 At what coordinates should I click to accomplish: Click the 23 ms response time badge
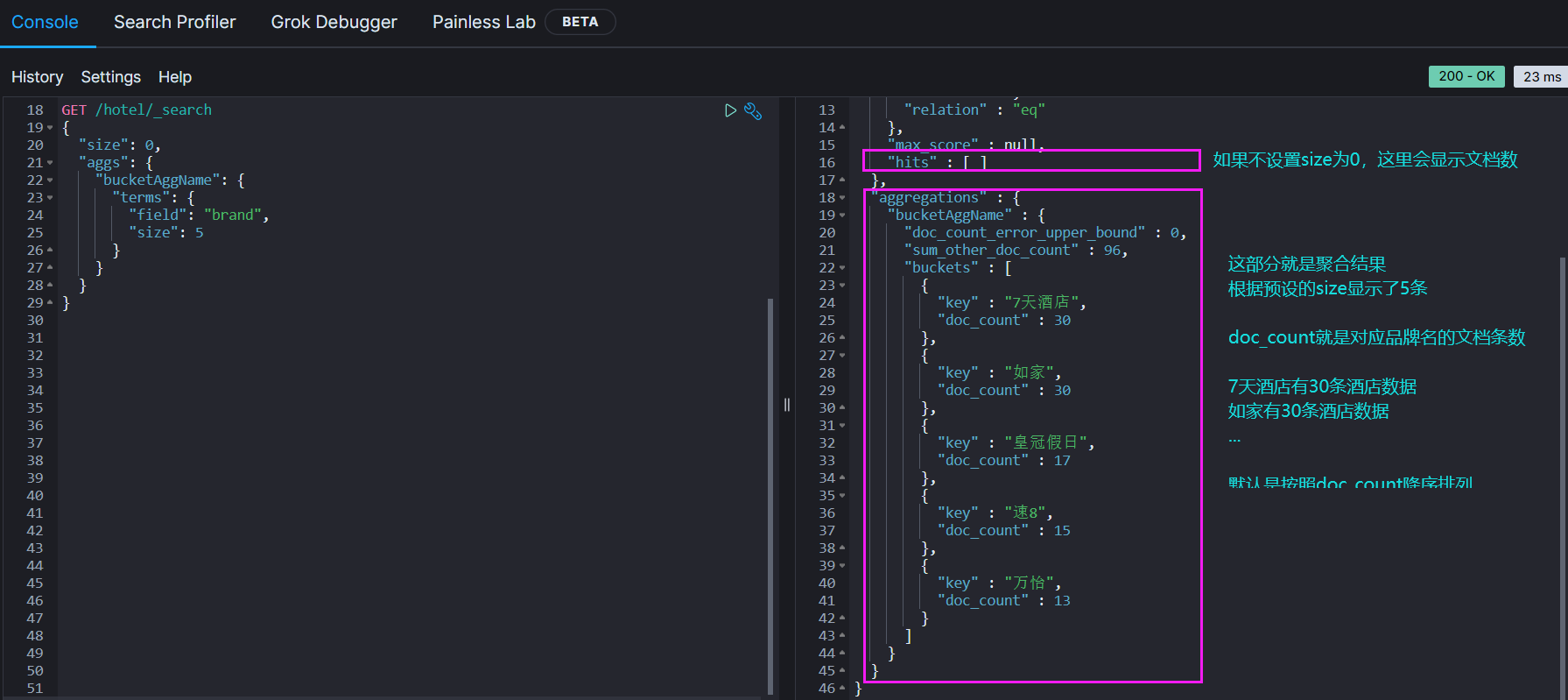point(1541,76)
